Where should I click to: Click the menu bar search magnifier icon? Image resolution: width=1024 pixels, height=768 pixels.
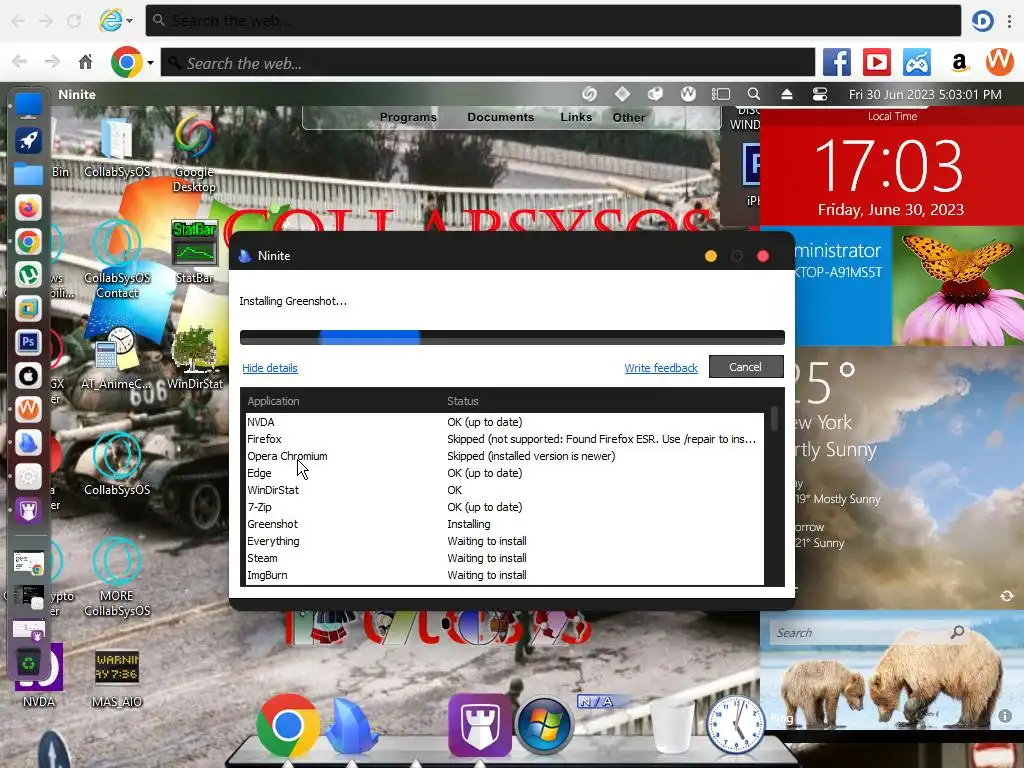tap(754, 94)
